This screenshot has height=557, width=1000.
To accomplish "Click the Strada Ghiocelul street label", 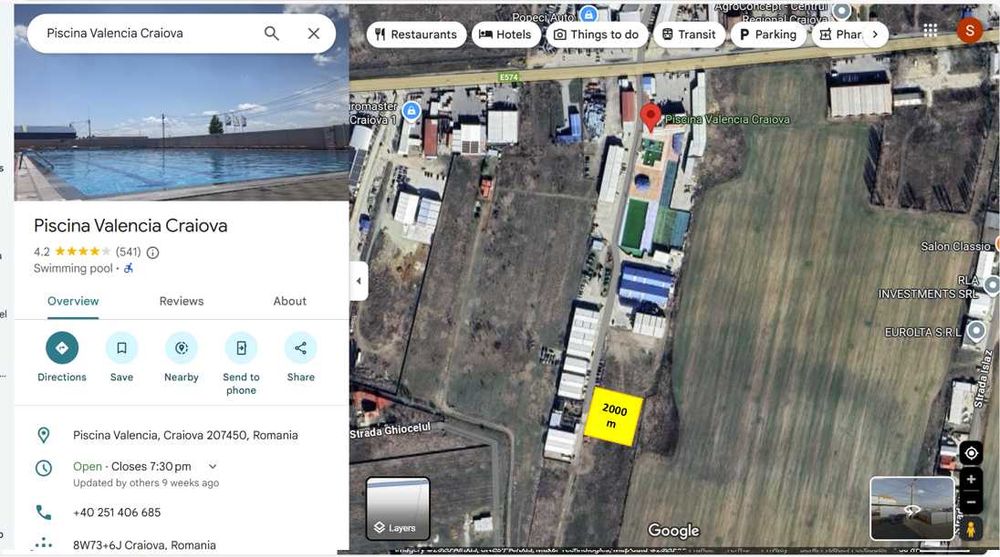I will (x=390, y=431).
